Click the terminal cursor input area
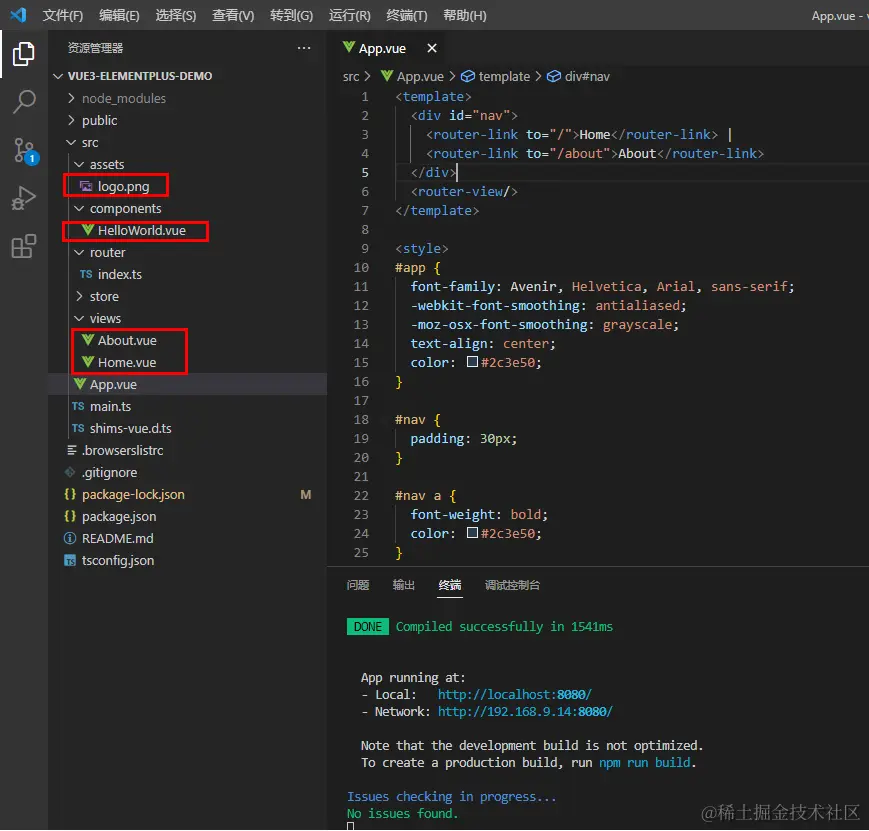 pyautogui.click(x=350, y=826)
